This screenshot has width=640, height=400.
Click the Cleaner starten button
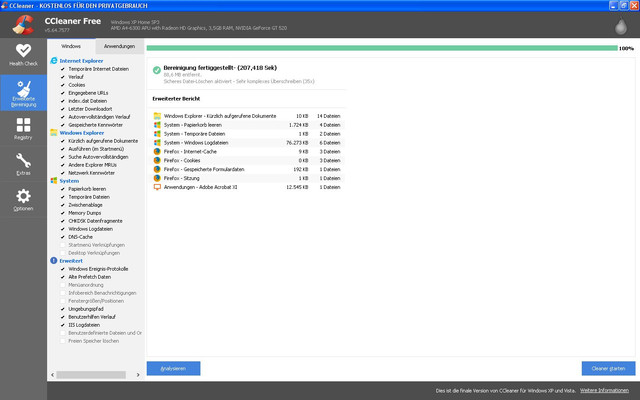(x=608, y=368)
